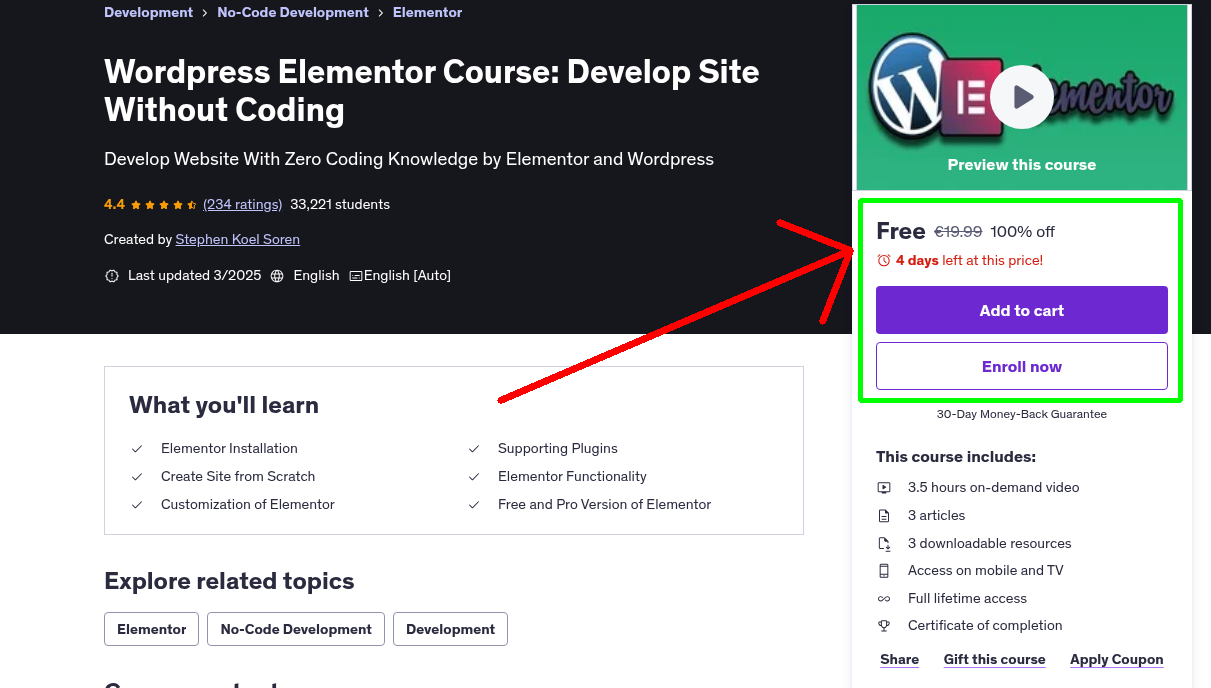
Task: Click the Share link
Action: 900,659
